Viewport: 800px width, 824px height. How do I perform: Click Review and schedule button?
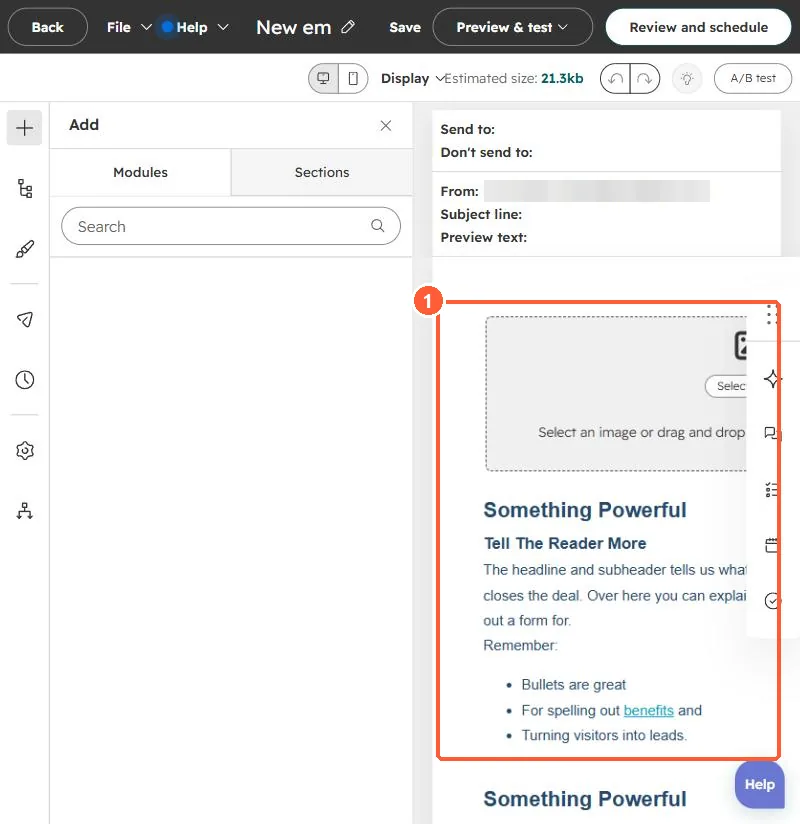698,27
